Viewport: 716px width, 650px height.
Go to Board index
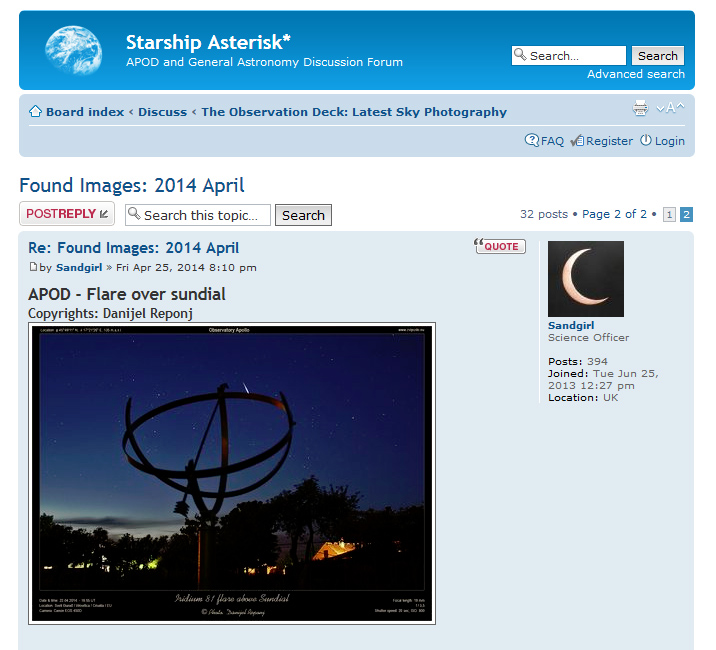(x=85, y=112)
